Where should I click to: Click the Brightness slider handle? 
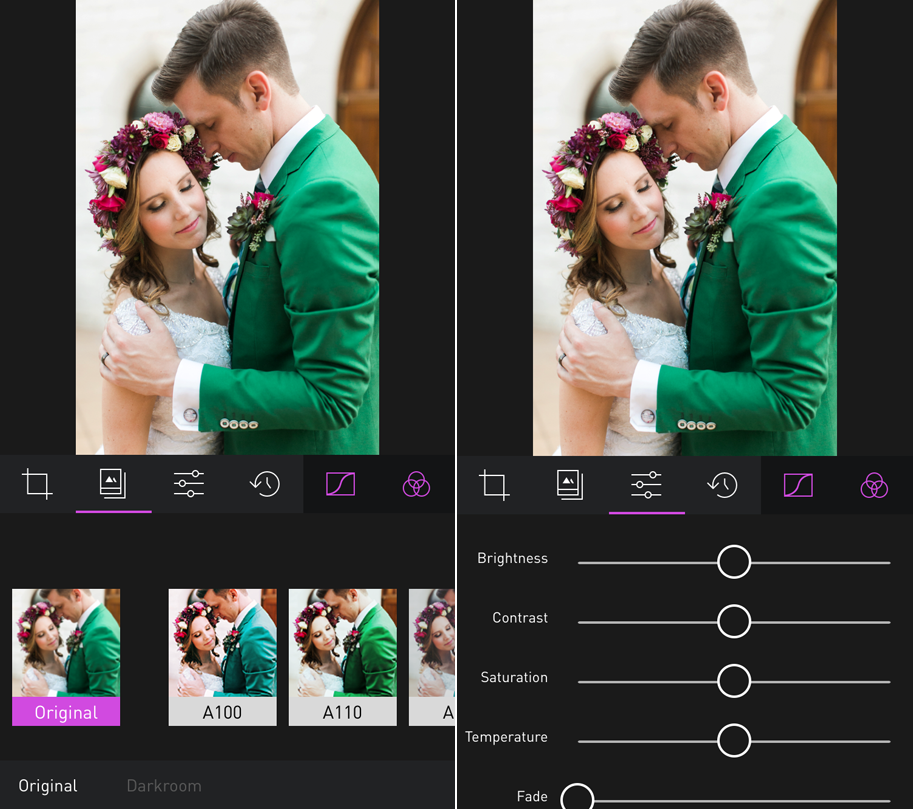[734, 562]
